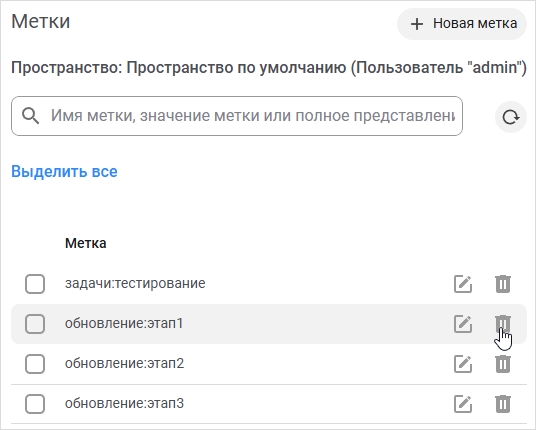
Task: Click the Пространство по умолчанию heading
Action: click(x=269, y=68)
